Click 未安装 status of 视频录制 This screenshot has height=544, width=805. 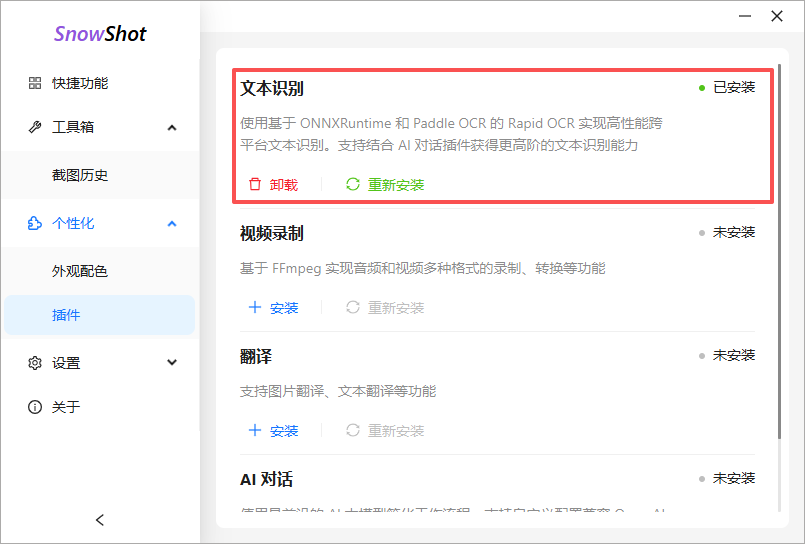pos(734,232)
